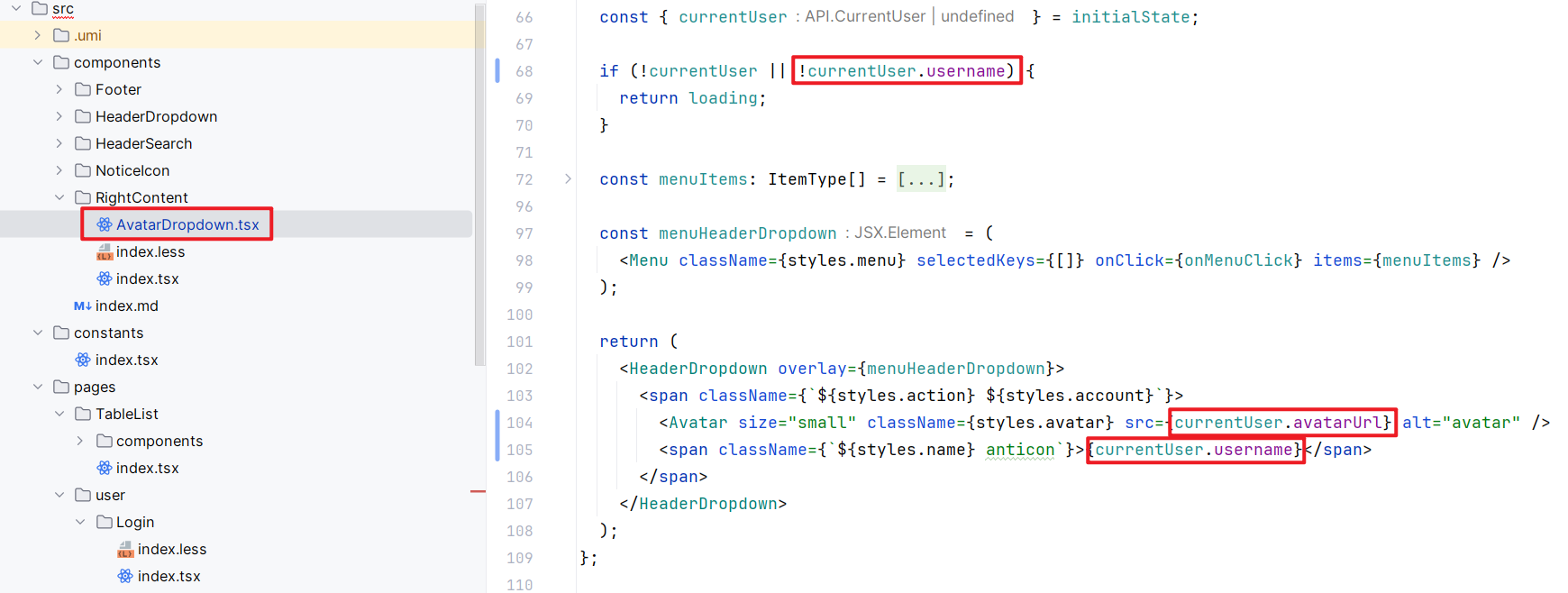Collapse the pages folder chevron
Screen dimensions: 1568x593
[38, 387]
